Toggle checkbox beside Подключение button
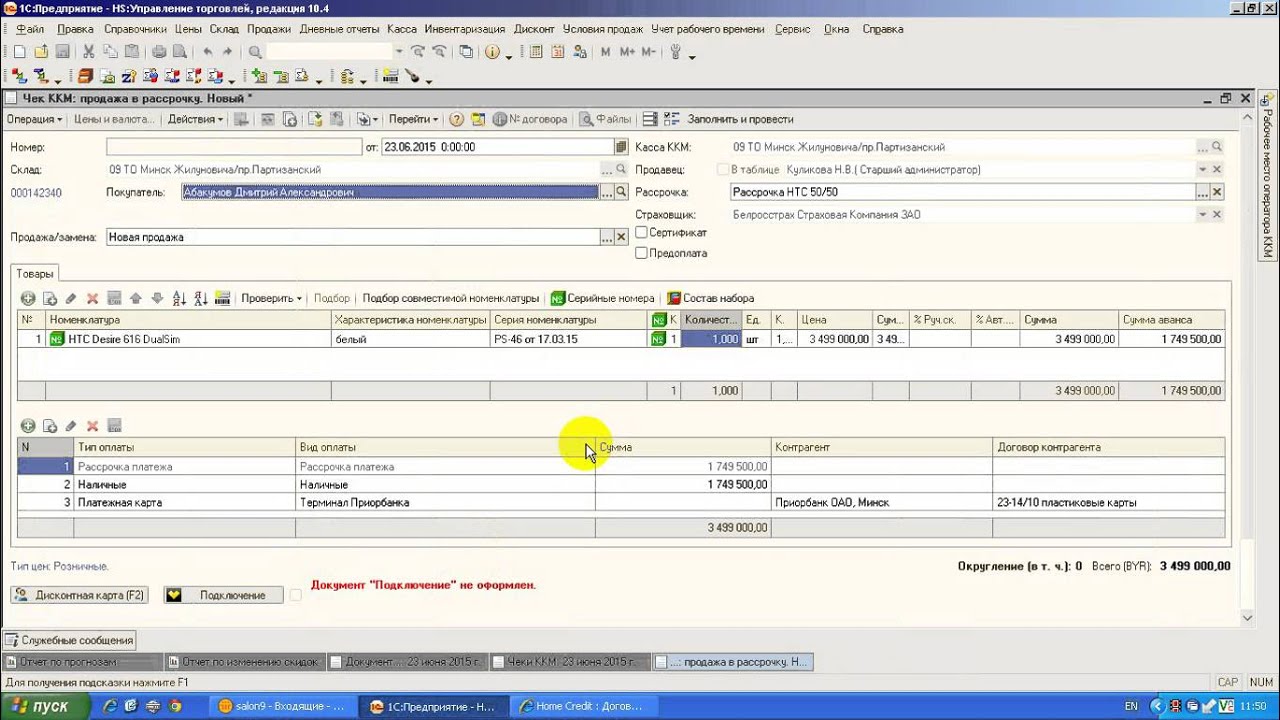This screenshot has height=720, width=1280. 295,595
